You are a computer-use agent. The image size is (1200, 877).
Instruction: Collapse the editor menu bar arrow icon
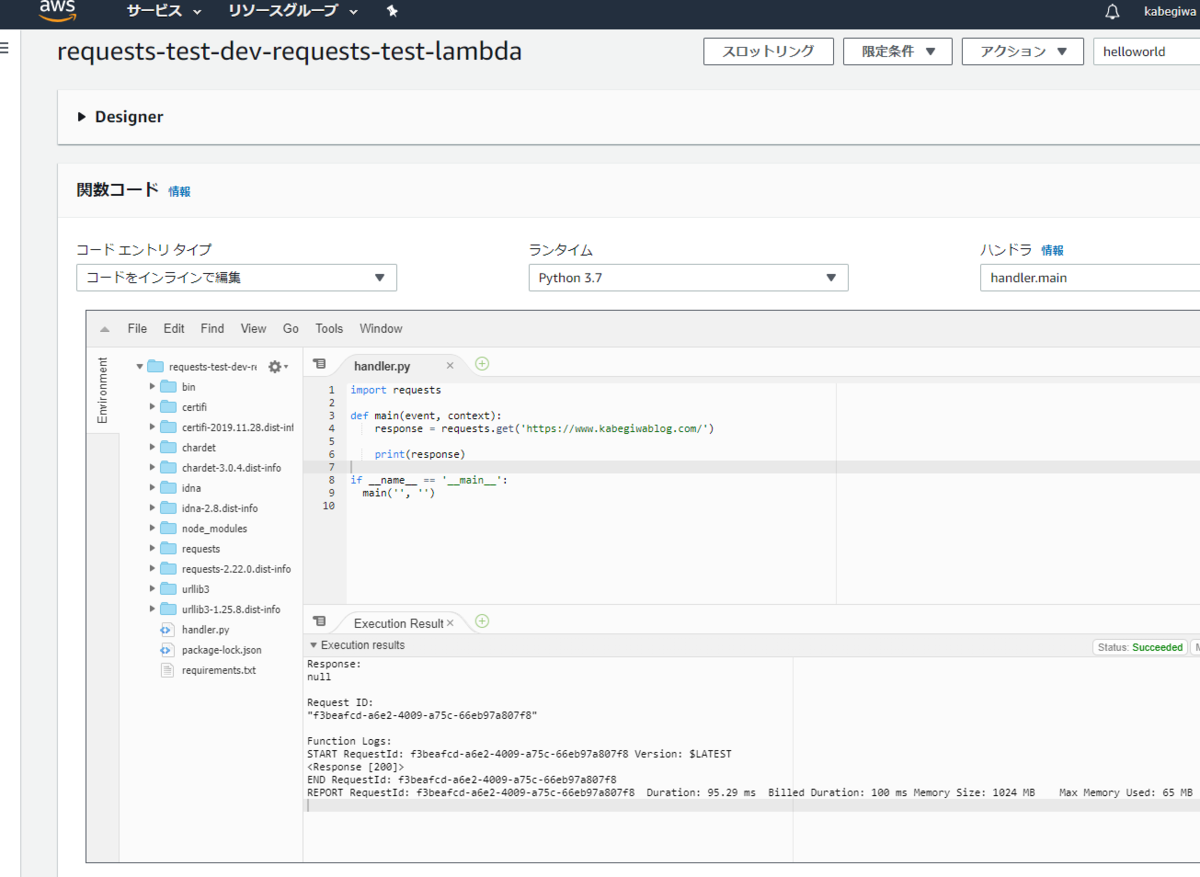[105, 329]
